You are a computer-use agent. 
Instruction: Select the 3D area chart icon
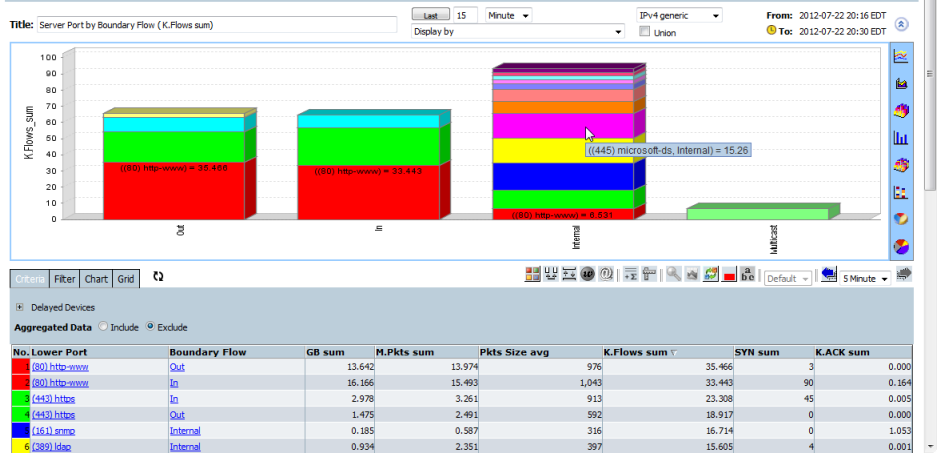click(x=901, y=111)
